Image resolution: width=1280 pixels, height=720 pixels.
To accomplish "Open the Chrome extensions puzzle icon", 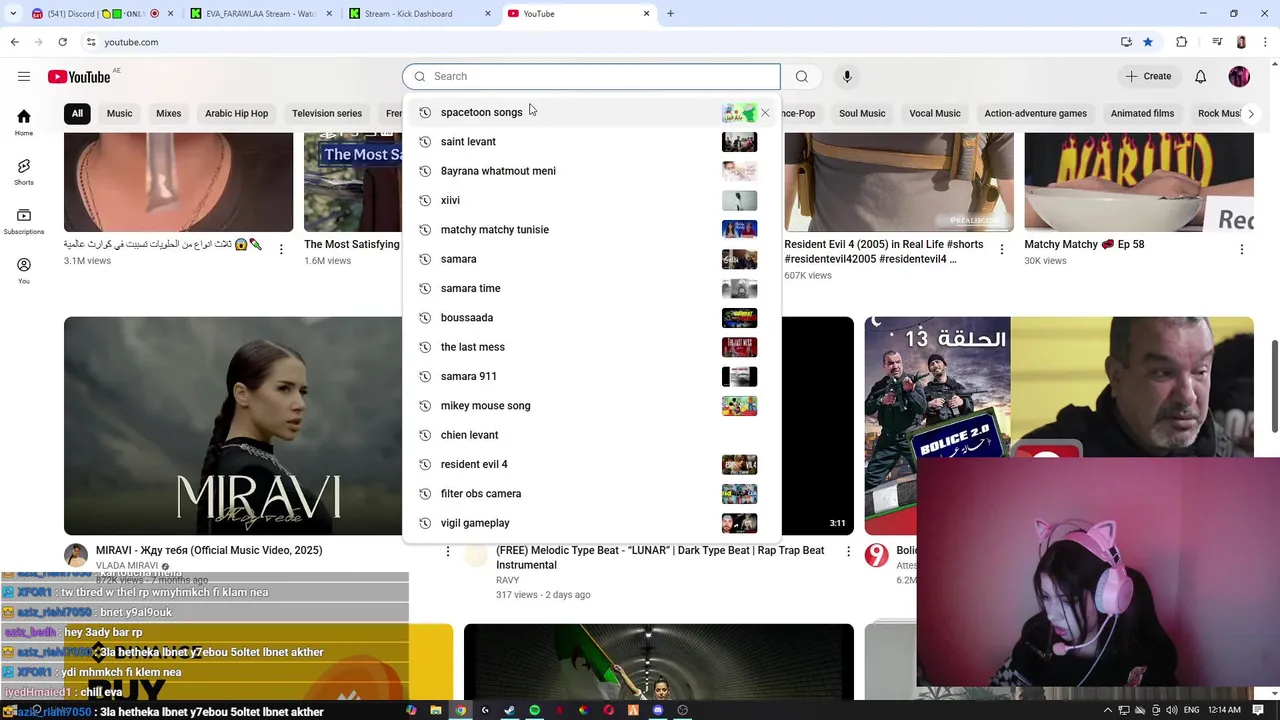I will (x=1181, y=42).
